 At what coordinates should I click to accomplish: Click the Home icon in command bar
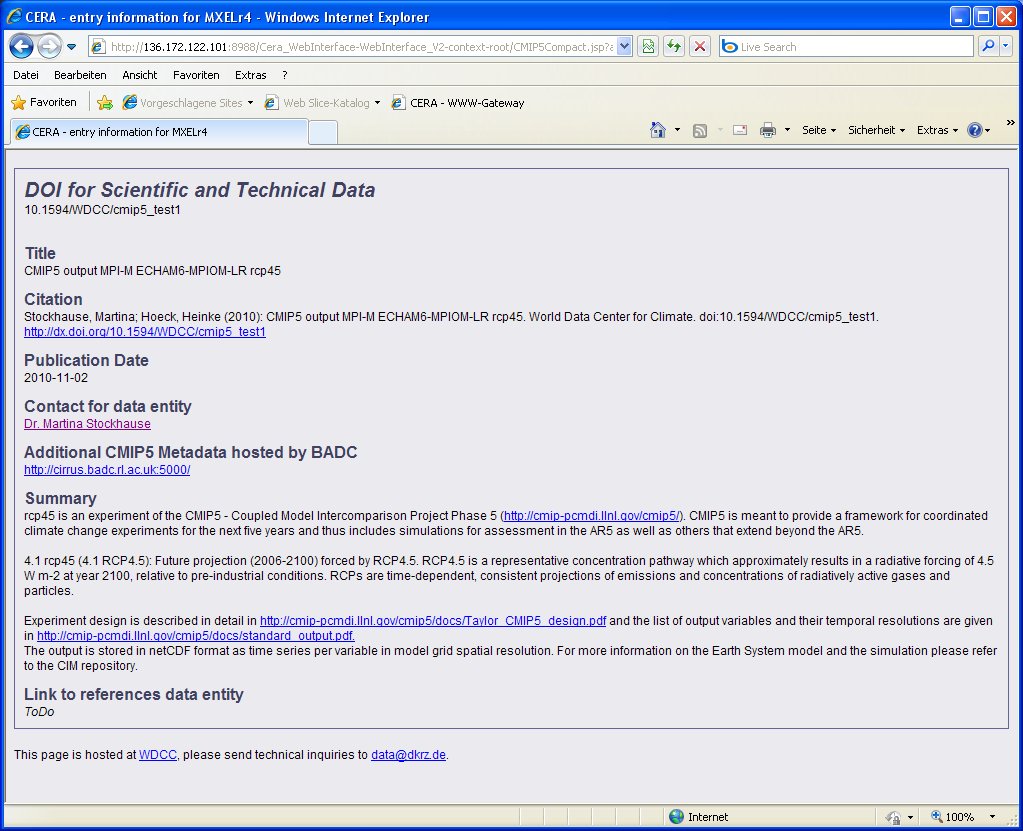[657, 130]
